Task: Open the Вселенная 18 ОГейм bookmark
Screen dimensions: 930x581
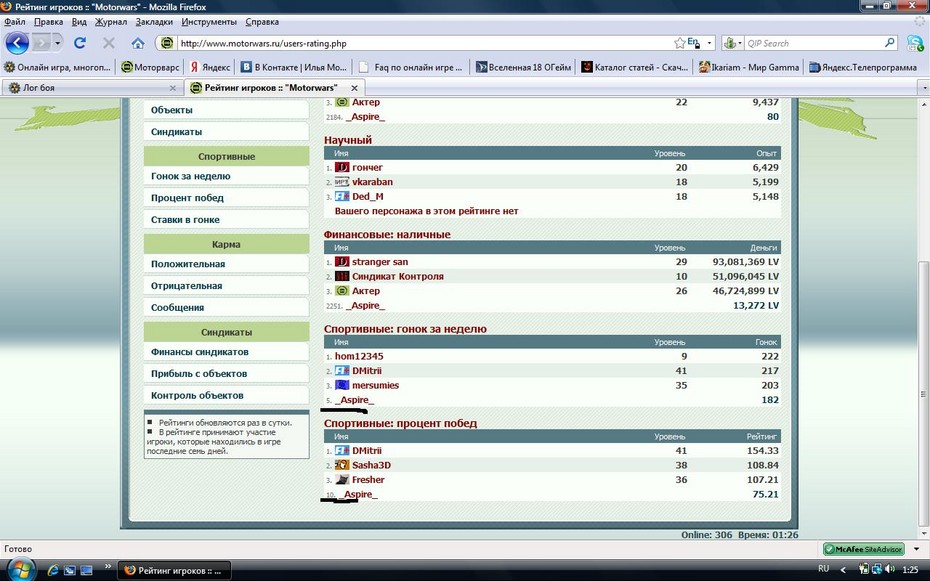Action: [x=523, y=67]
